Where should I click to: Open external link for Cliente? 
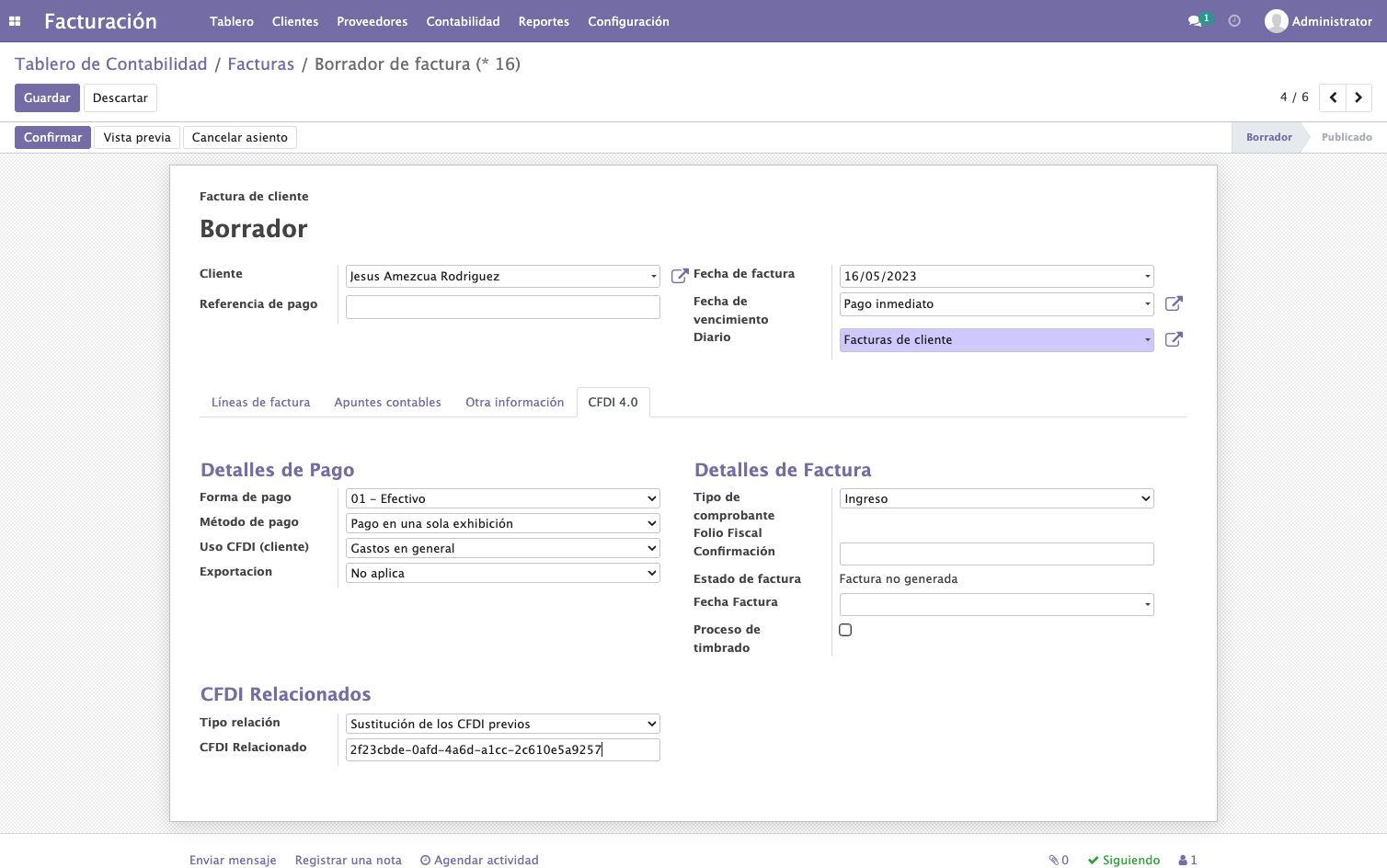pos(680,276)
